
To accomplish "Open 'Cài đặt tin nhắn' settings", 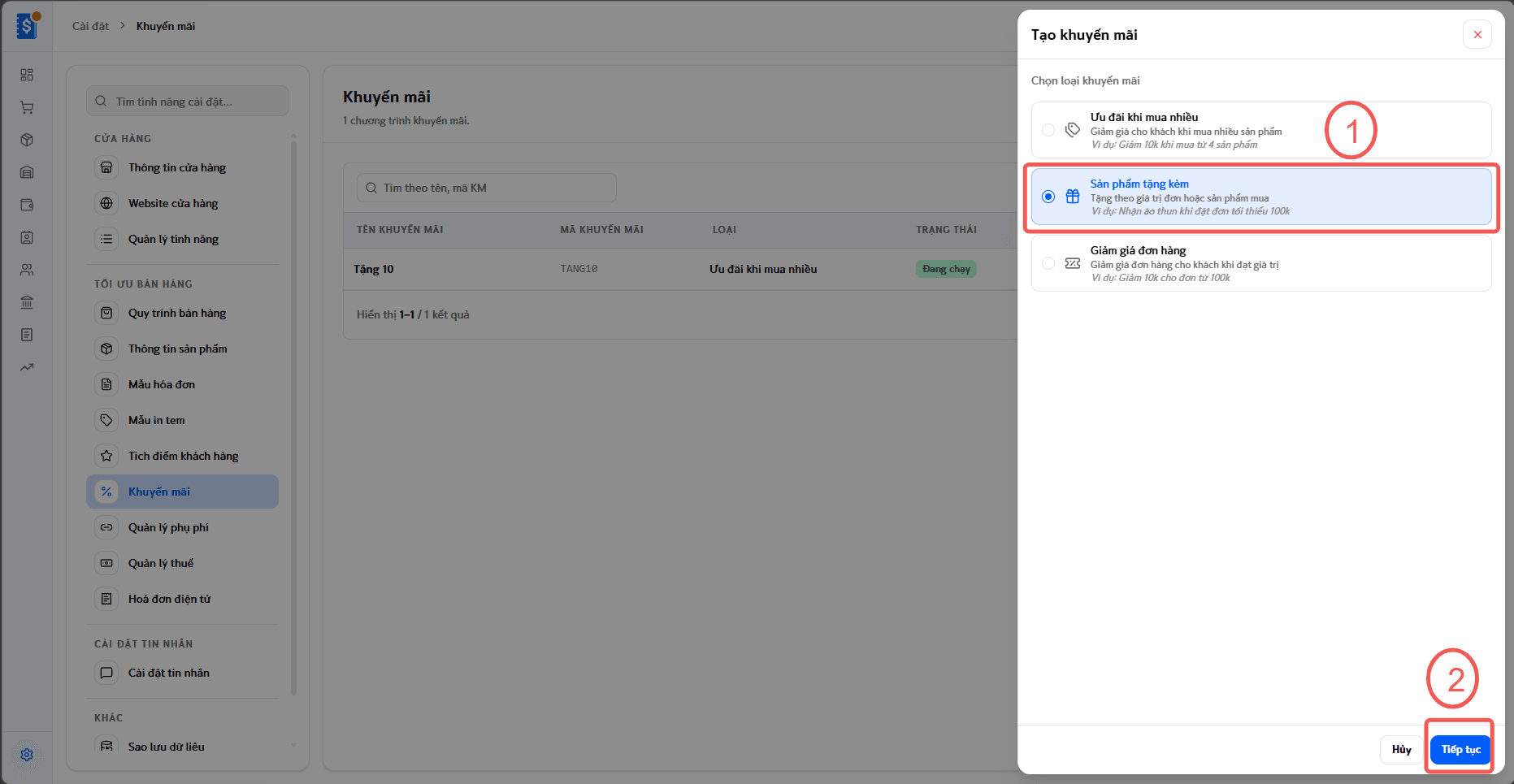I will (182, 673).
